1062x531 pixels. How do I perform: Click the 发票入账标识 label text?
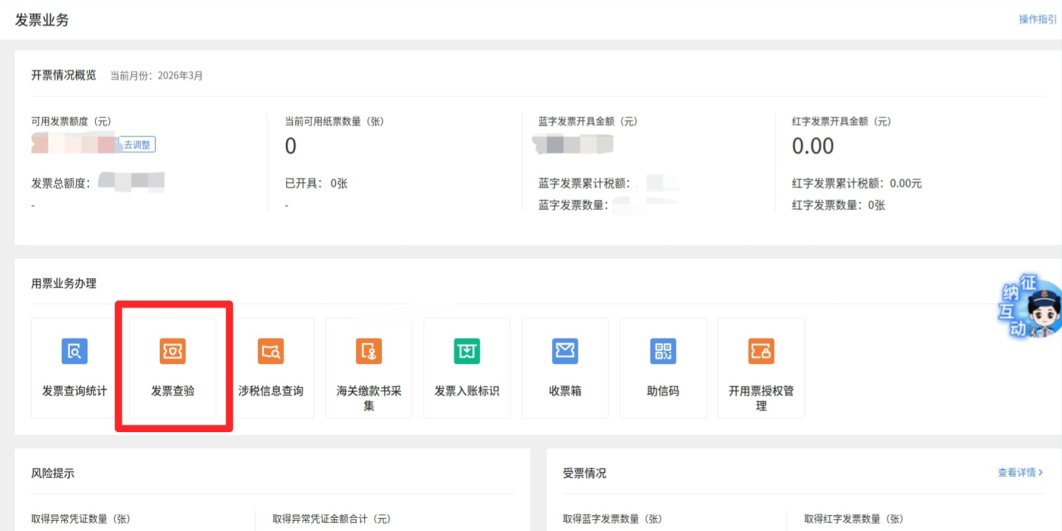pos(467,391)
